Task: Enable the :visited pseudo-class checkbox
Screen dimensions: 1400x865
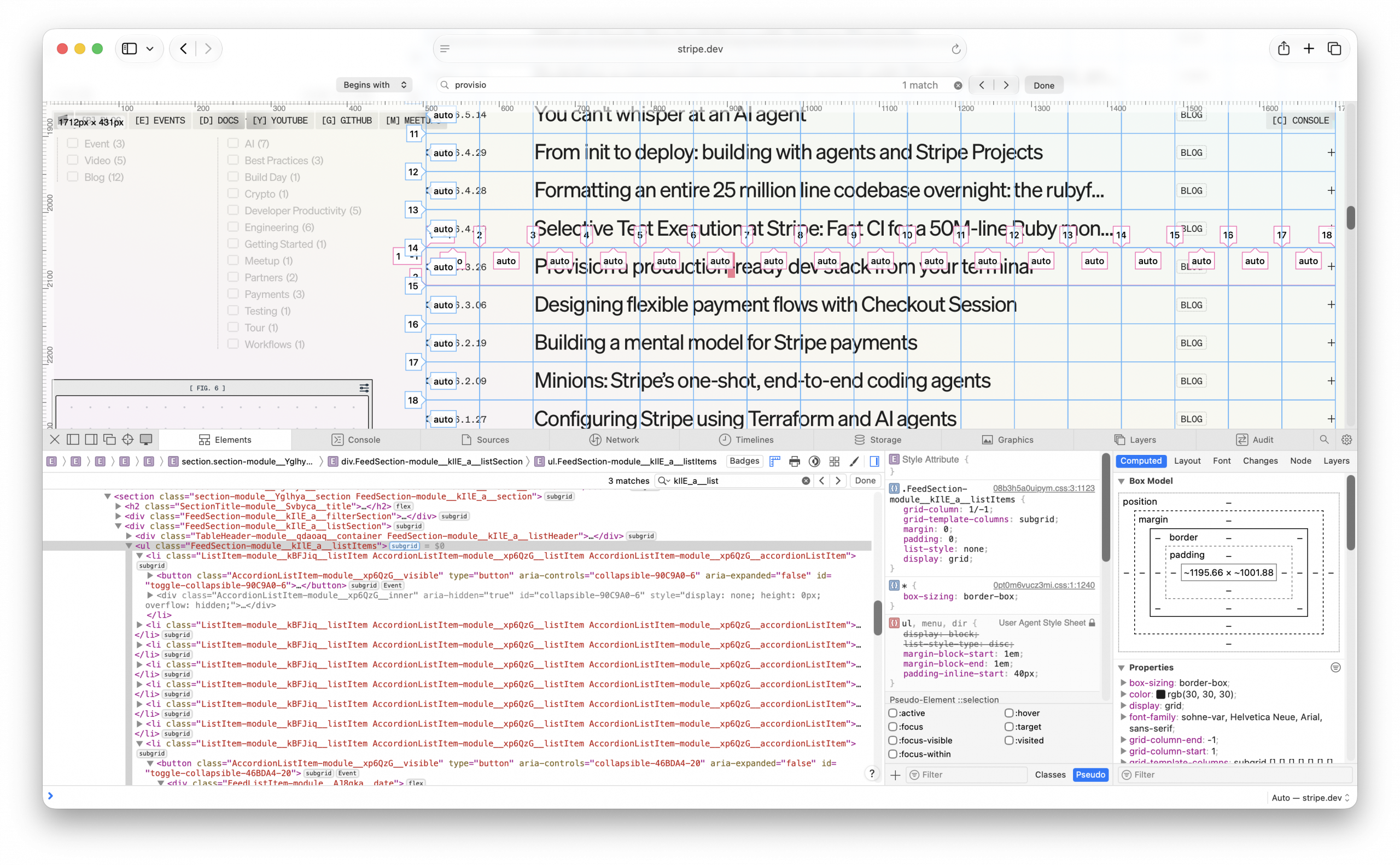Action: tap(1009, 740)
